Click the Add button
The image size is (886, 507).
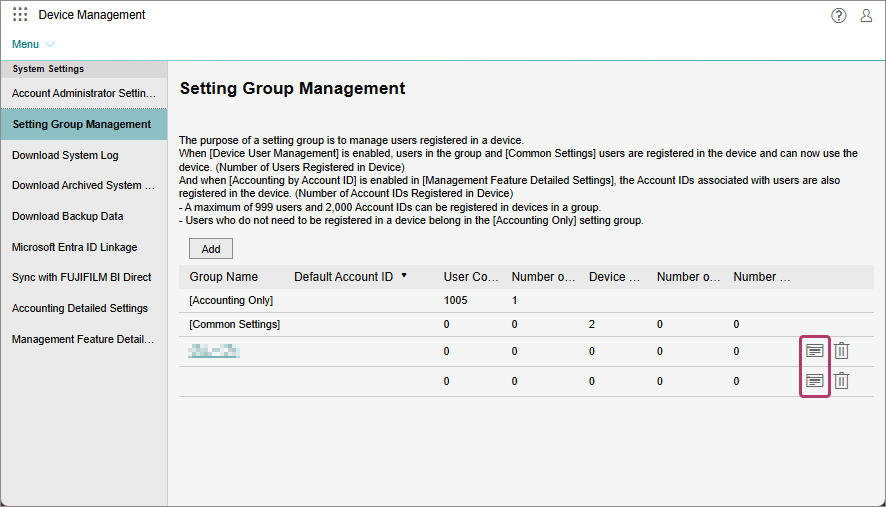coord(210,249)
